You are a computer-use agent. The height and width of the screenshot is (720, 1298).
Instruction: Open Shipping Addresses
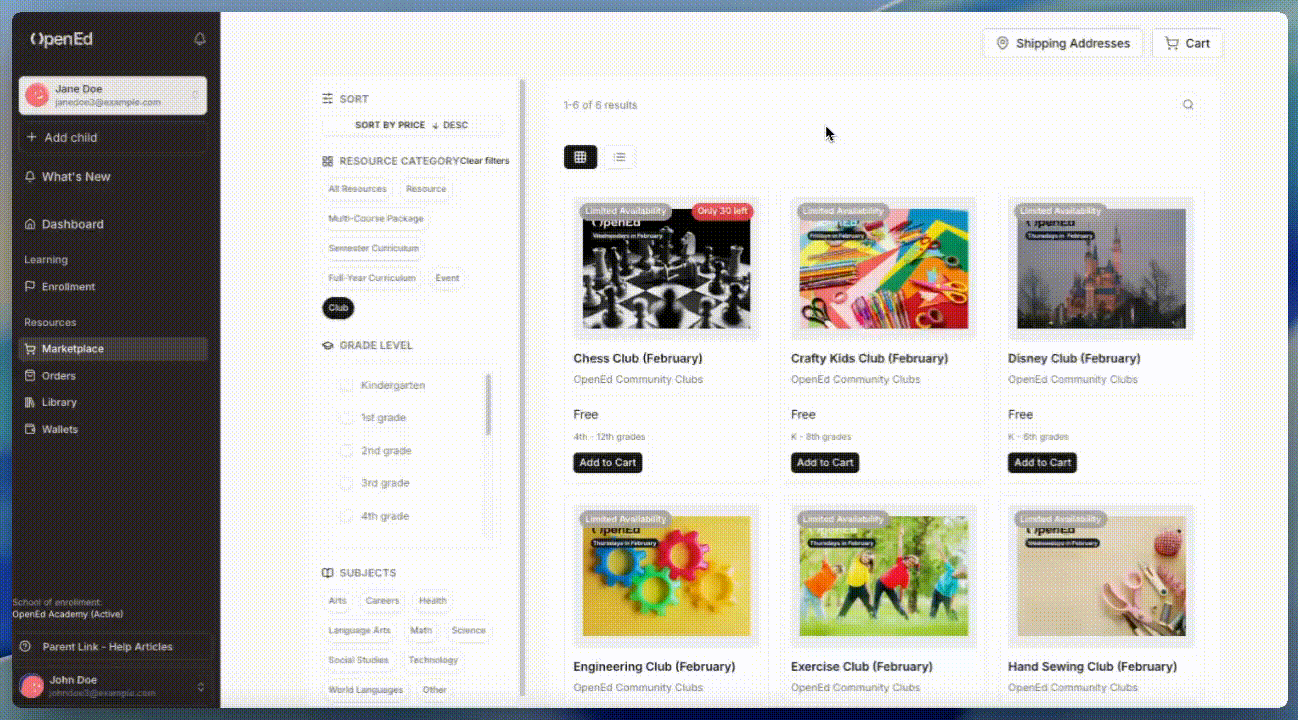tap(1062, 44)
